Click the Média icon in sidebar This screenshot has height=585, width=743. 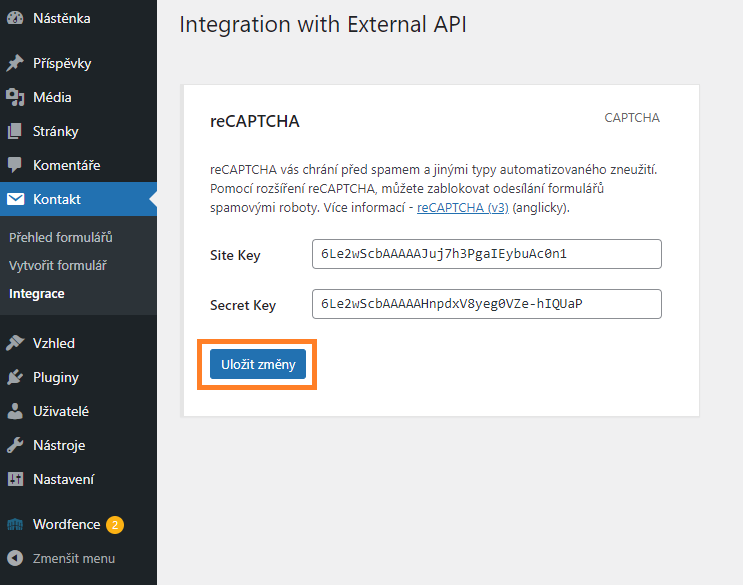[15, 97]
